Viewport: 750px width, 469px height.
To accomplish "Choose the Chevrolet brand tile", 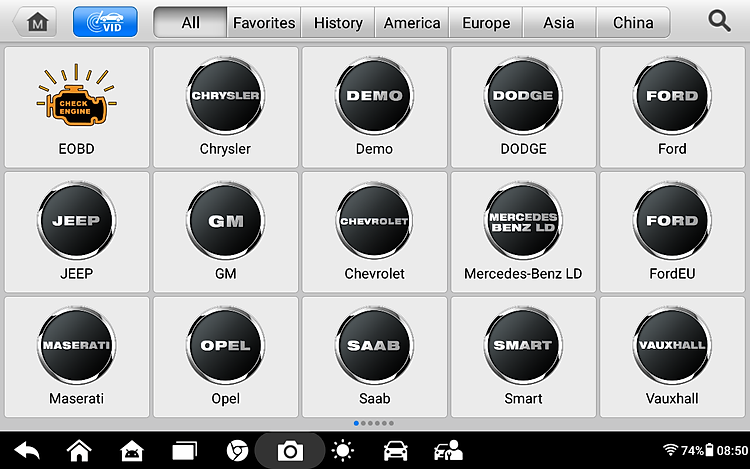I will [x=375, y=232].
